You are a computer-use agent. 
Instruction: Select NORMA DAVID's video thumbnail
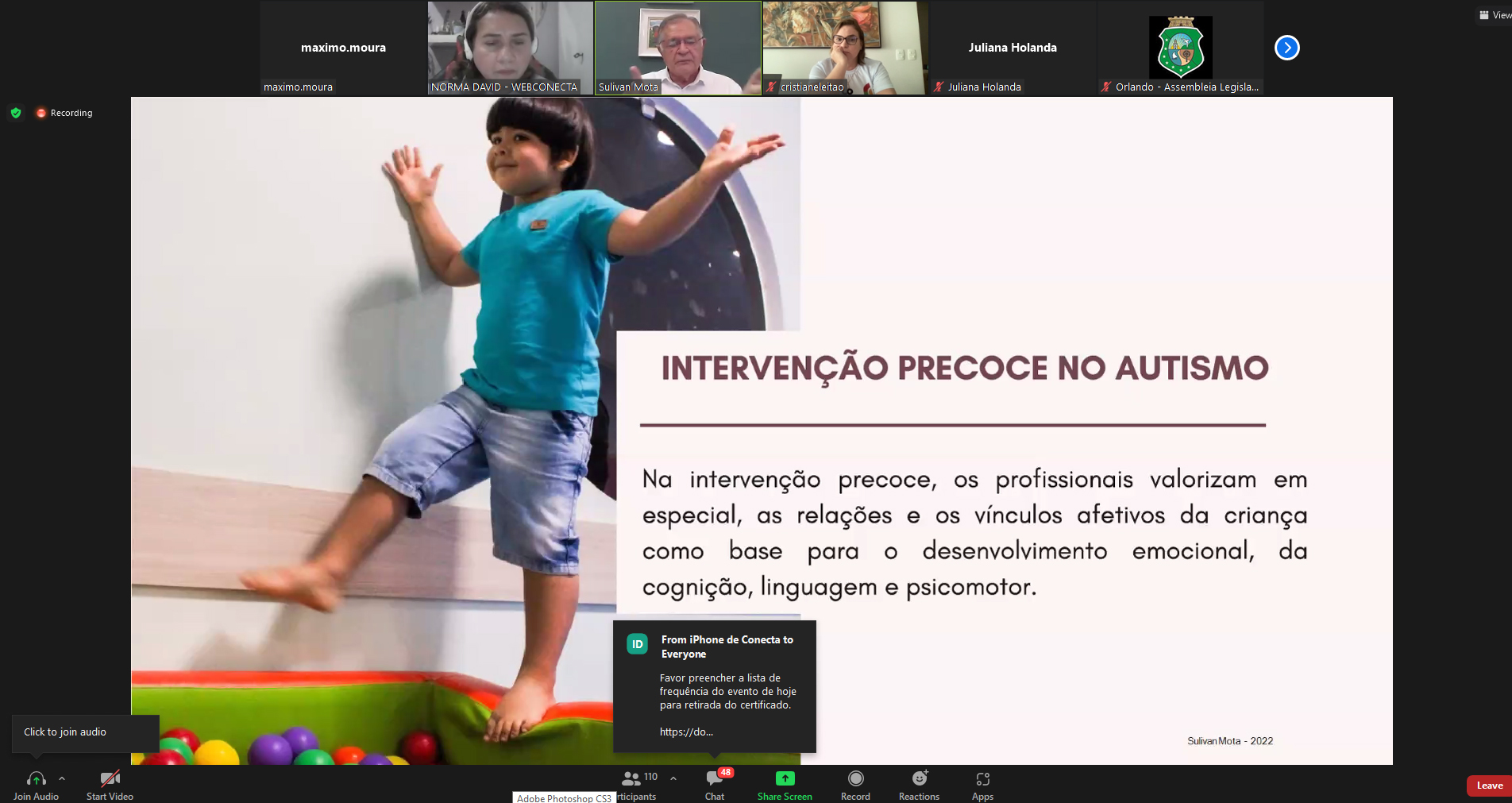[x=510, y=48]
